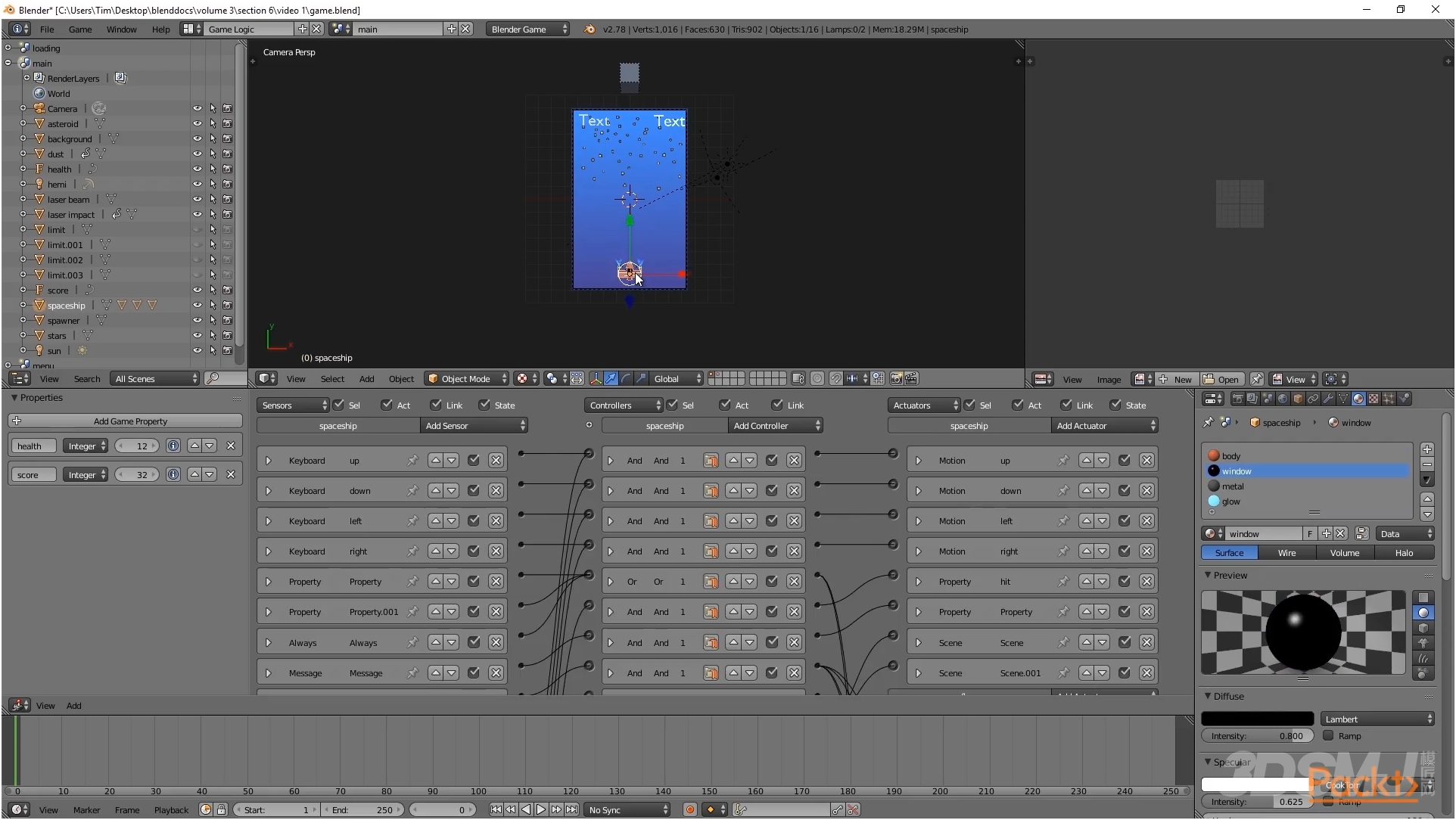Image resolution: width=1456 pixels, height=820 pixels.
Task: Toggle Link checkbox in Sensors header
Action: click(x=436, y=405)
